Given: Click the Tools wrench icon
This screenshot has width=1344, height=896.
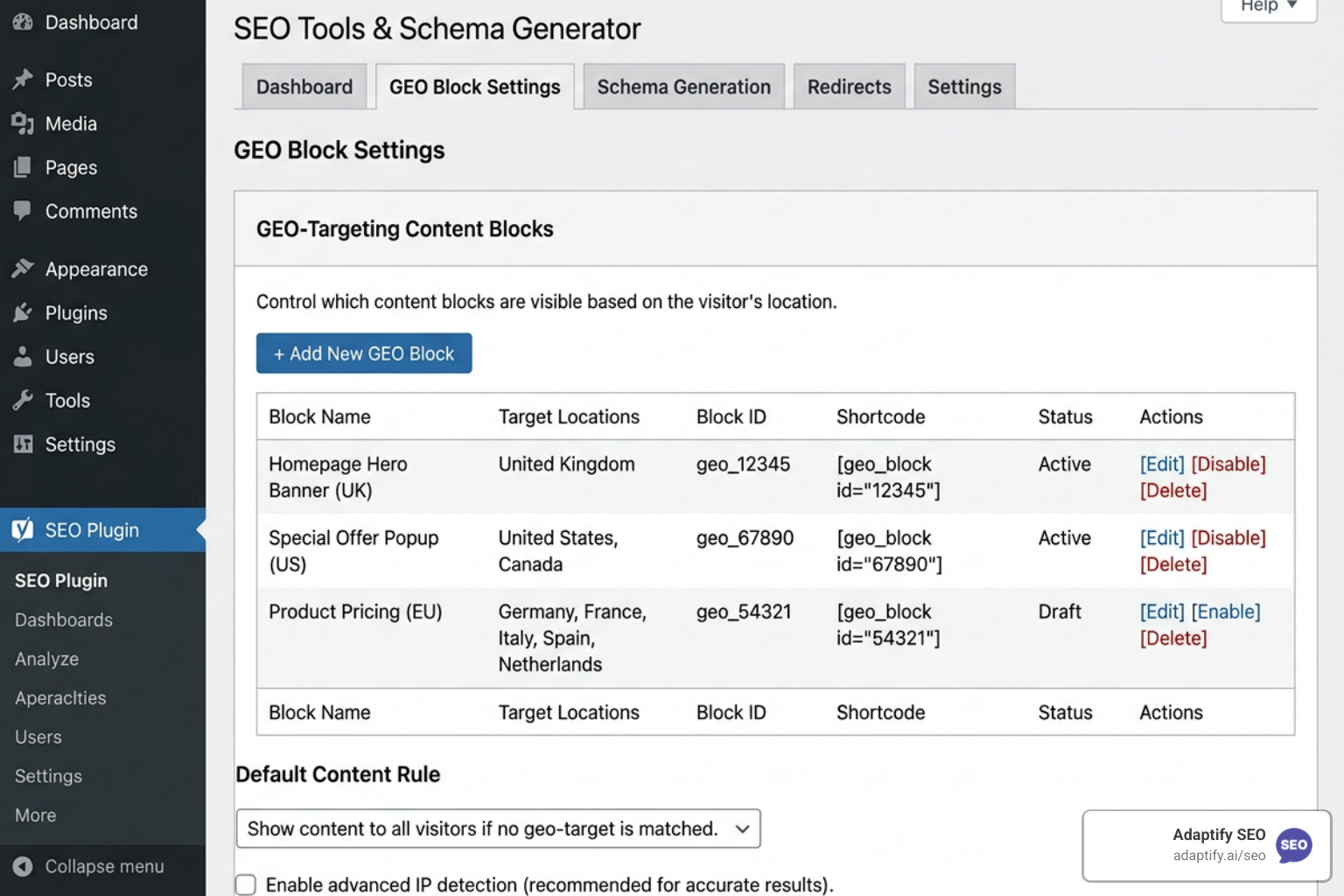Looking at the screenshot, I should tap(23, 400).
